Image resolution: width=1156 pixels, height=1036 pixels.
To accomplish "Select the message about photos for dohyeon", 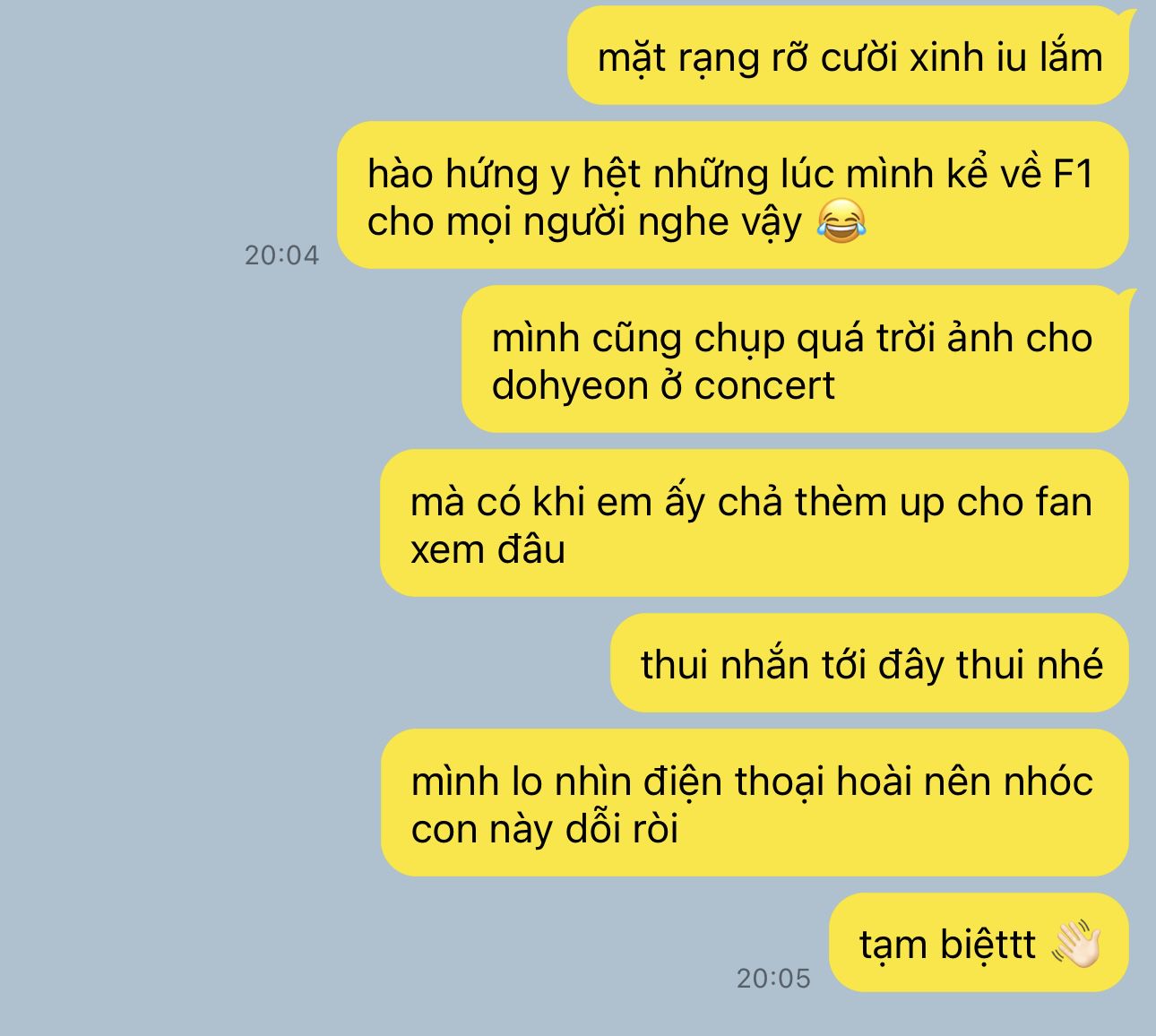I will [x=796, y=359].
